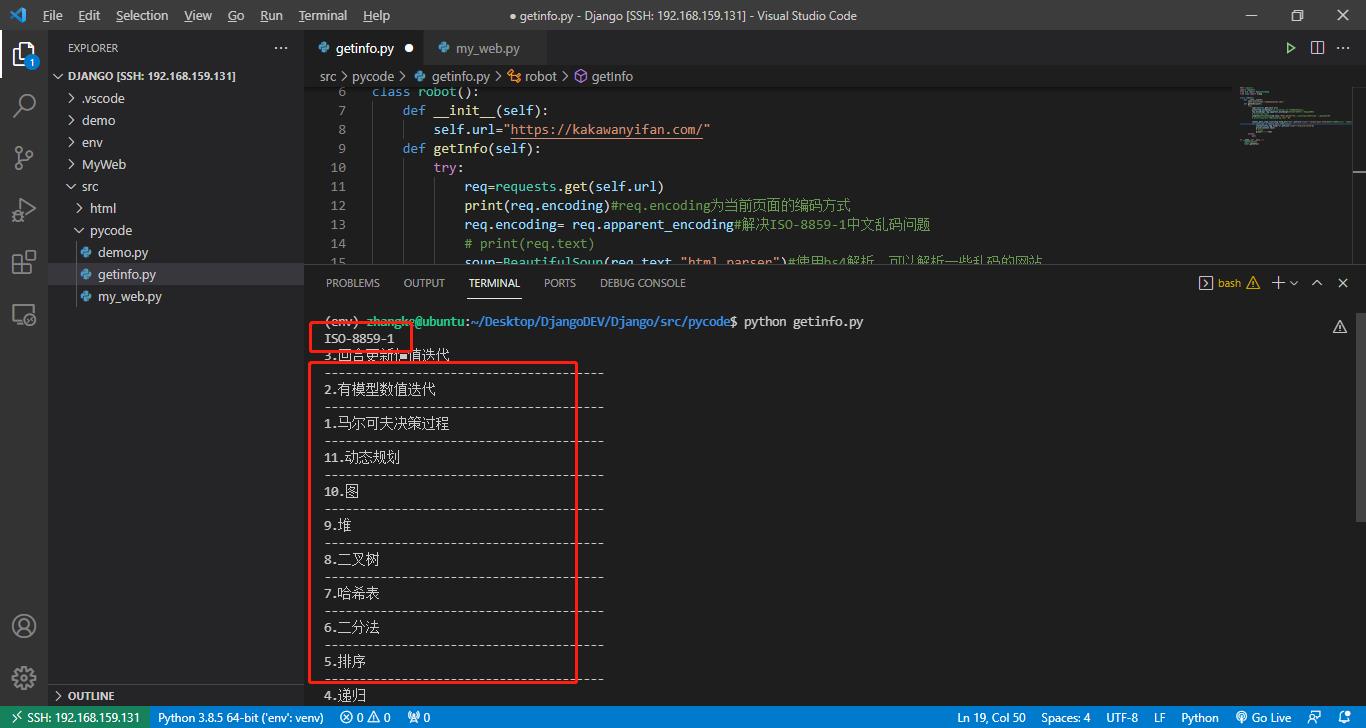Click the bash terminal profile label
Image resolution: width=1366 pixels, height=728 pixels.
coord(1229,283)
